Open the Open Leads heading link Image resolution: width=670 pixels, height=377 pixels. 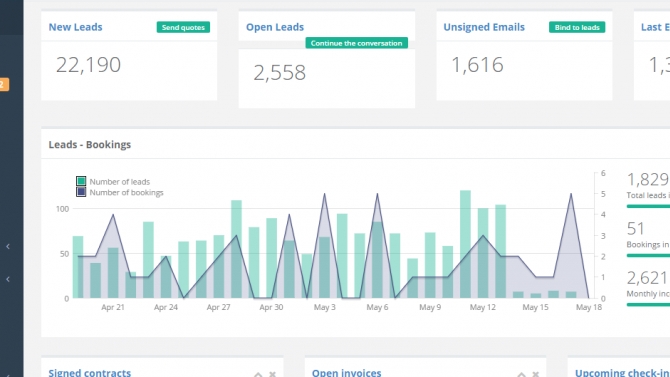click(275, 27)
